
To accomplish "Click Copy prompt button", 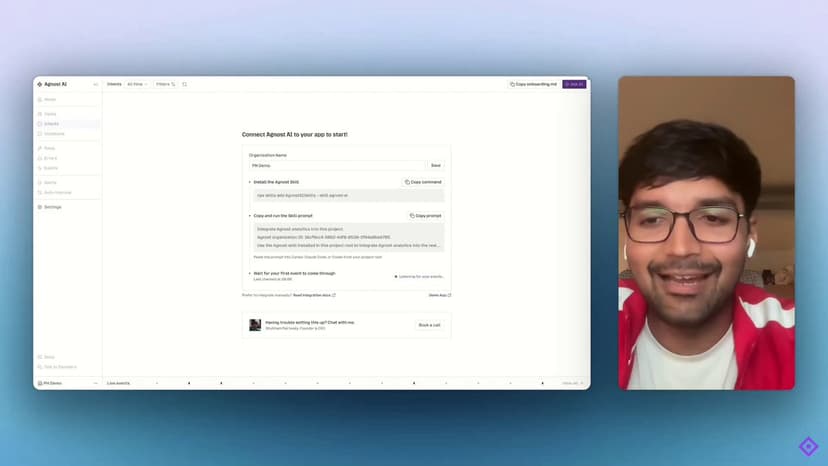I will point(426,216).
